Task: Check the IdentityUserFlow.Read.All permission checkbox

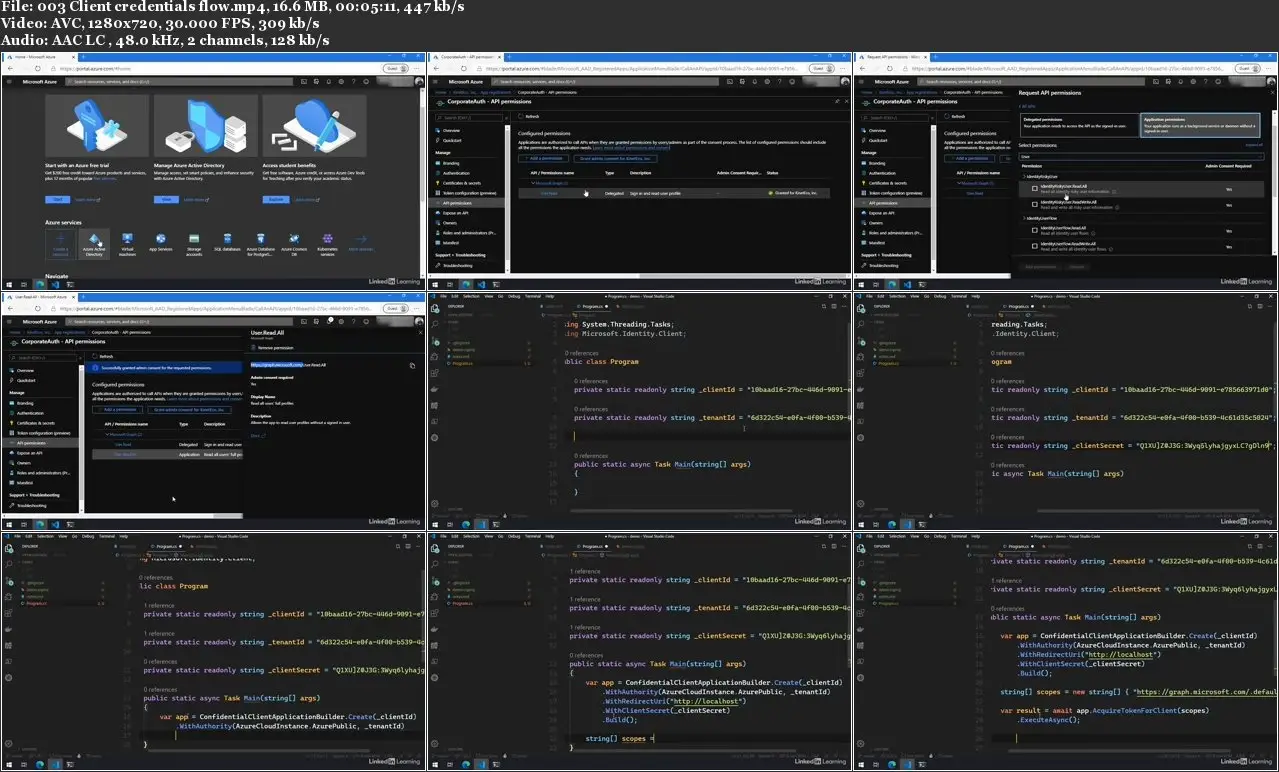Action: [1035, 229]
